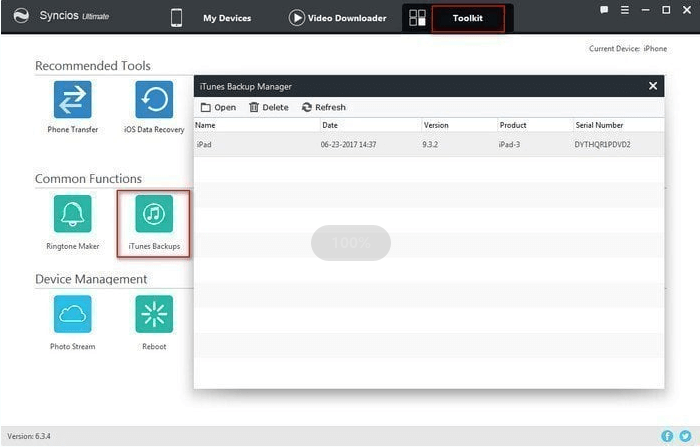Open the Syncios Twitter page icon
The height and width of the screenshot is (447, 700).
685,436
